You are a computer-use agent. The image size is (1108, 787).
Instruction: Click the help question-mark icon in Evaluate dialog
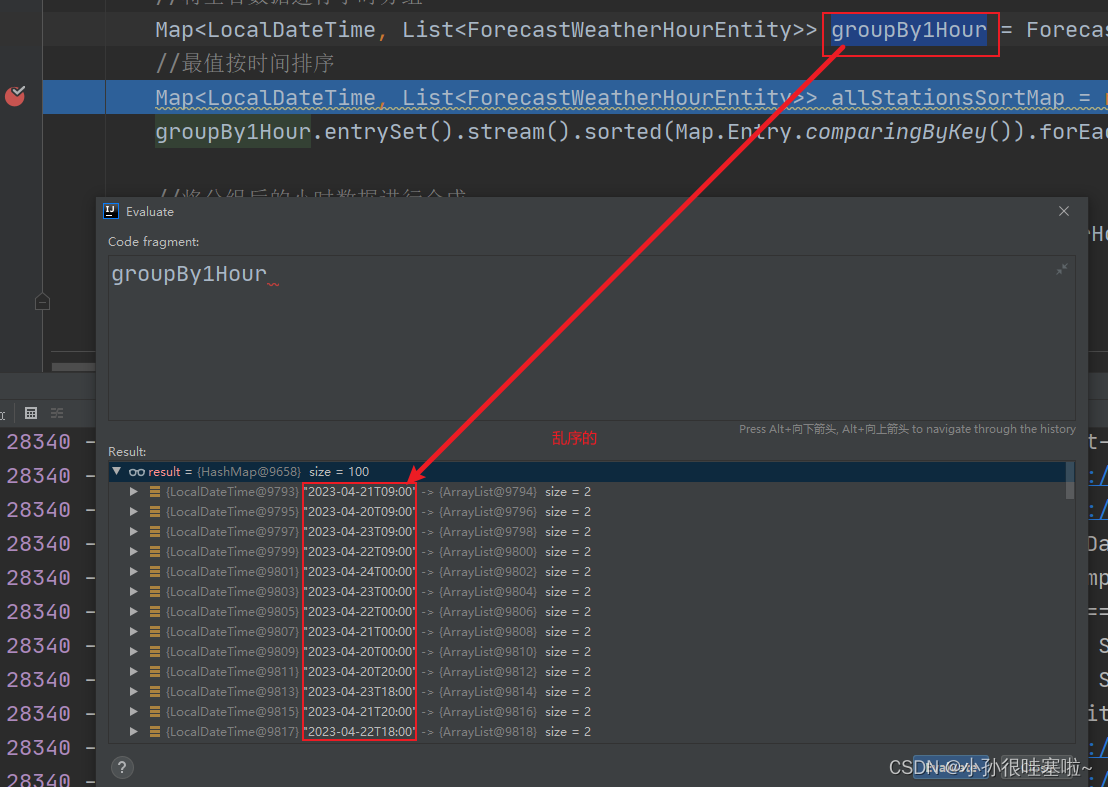point(122,767)
